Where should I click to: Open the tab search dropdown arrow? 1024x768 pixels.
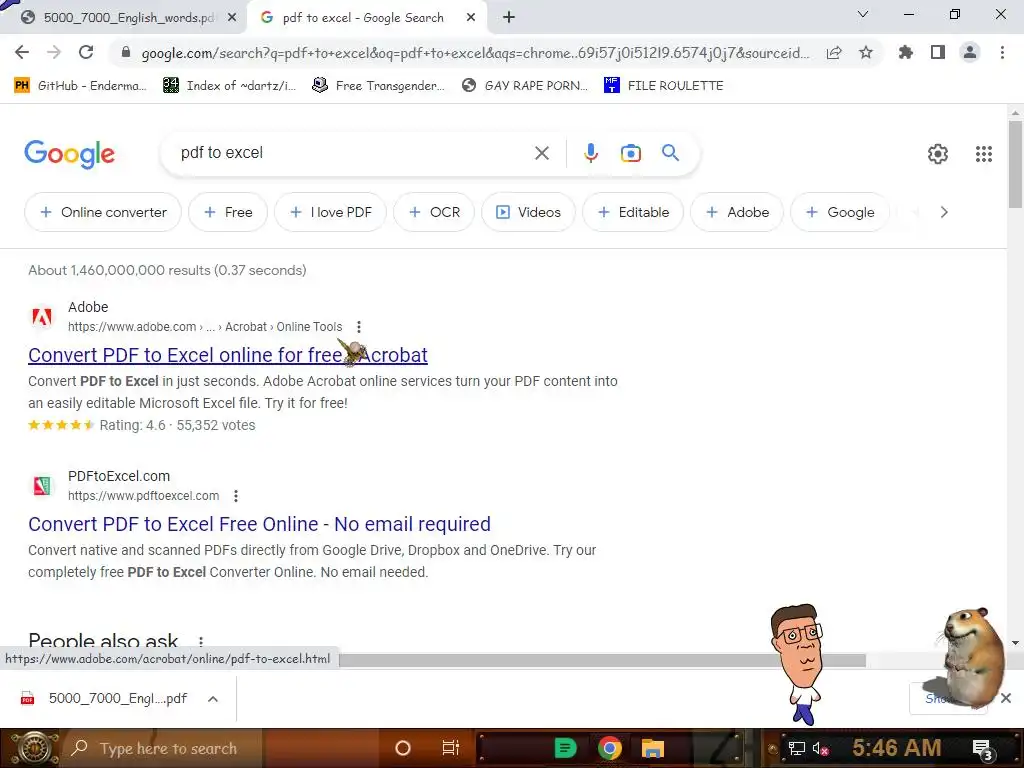click(863, 14)
